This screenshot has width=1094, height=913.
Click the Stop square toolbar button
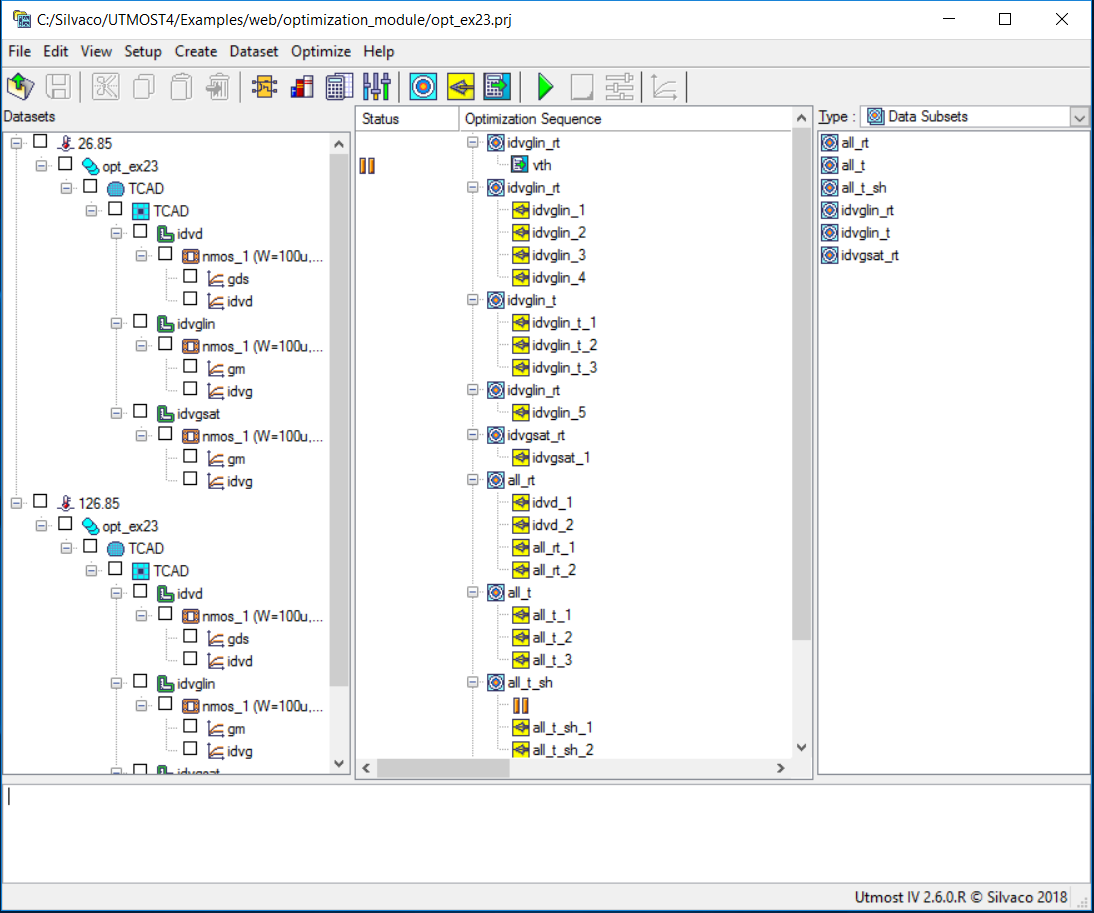point(582,86)
